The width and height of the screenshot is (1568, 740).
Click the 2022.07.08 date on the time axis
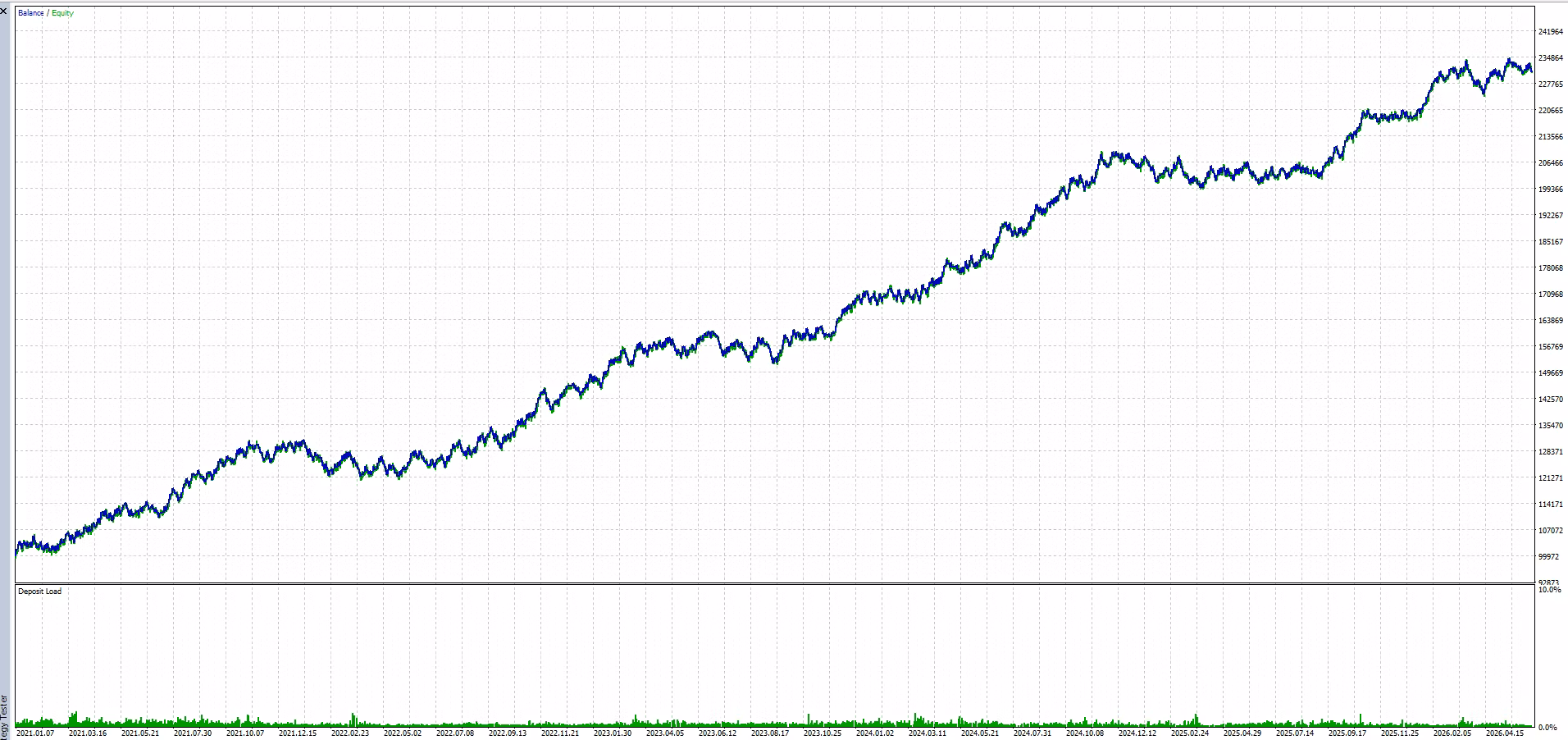[455, 734]
